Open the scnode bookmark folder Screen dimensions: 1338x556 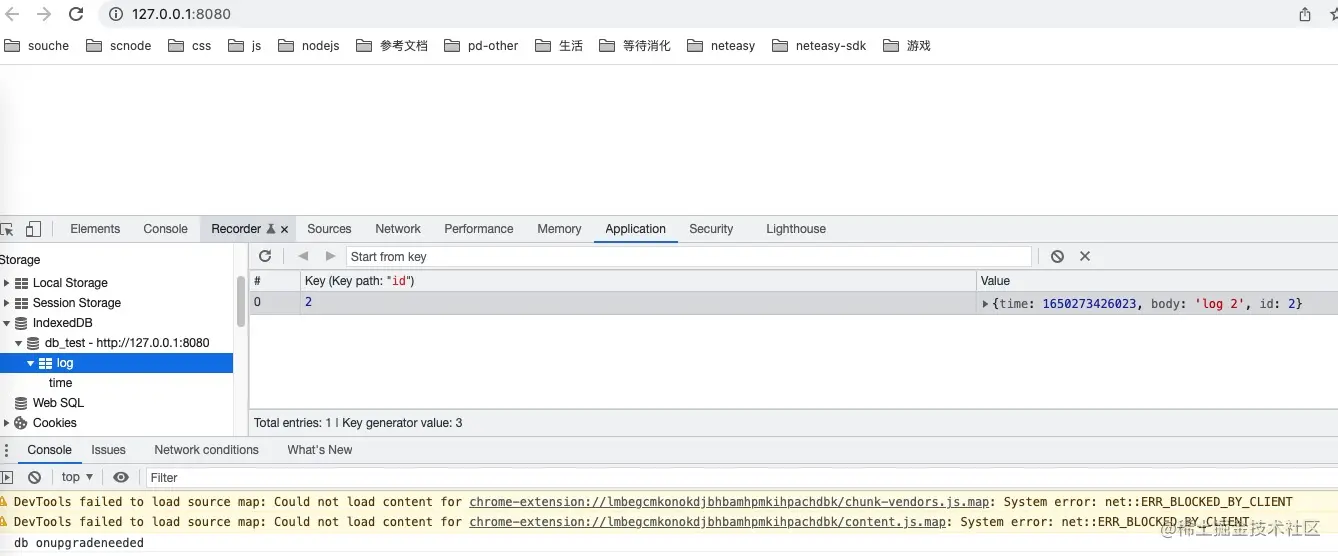[119, 46]
